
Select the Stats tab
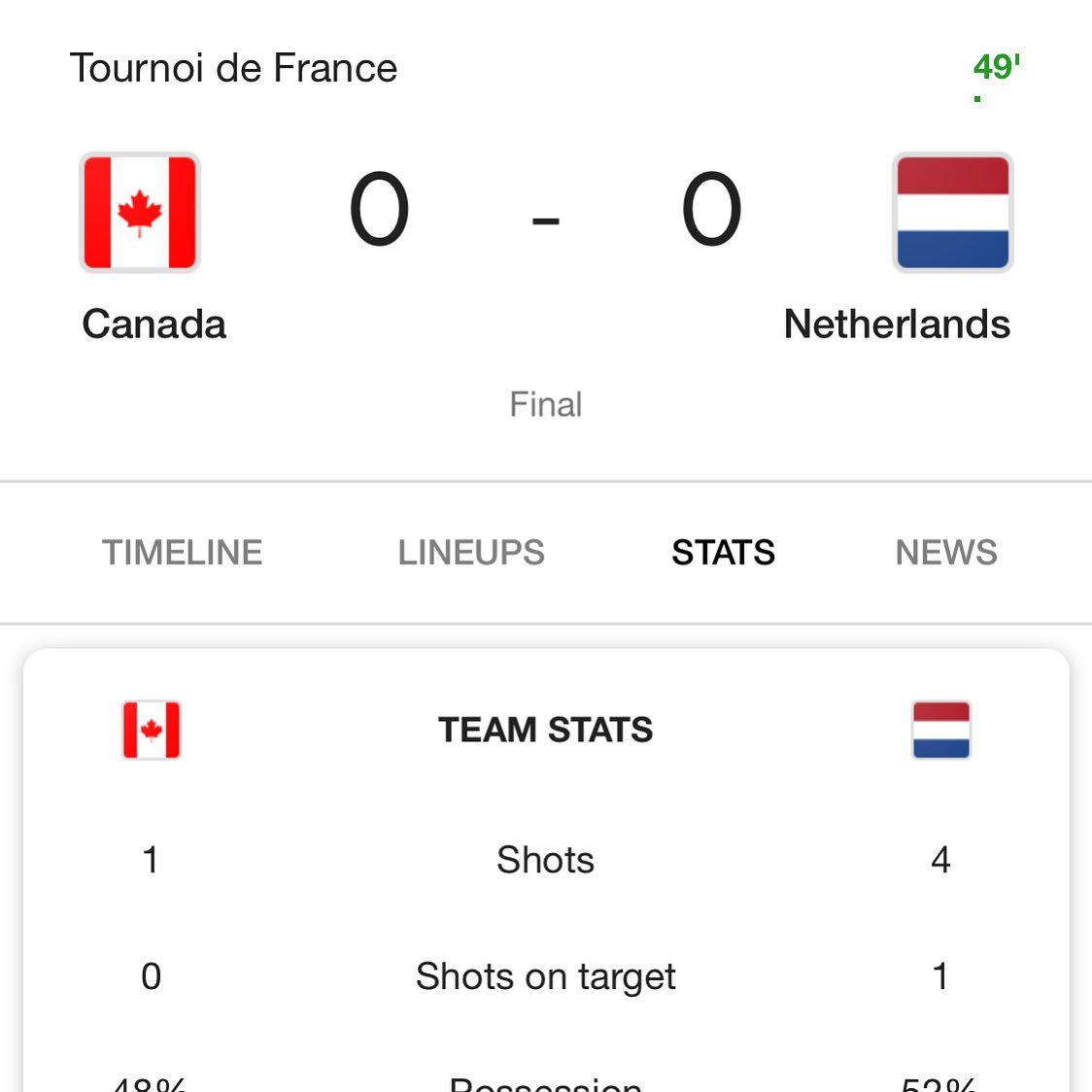click(x=723, y=552)
